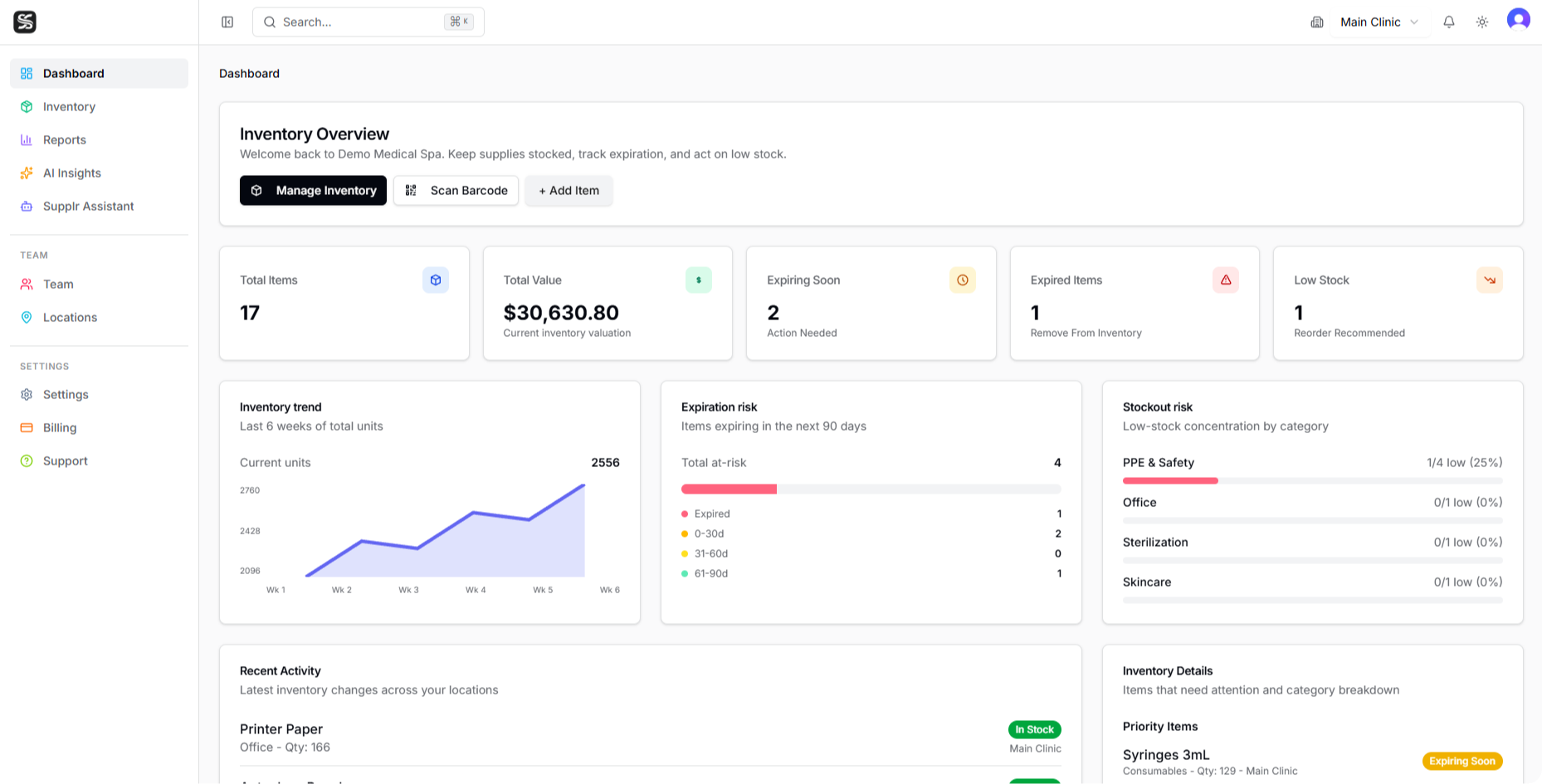Switch the light/dark theme toggle
The height and width of the screenshot is (784, 1542).
1483,22
